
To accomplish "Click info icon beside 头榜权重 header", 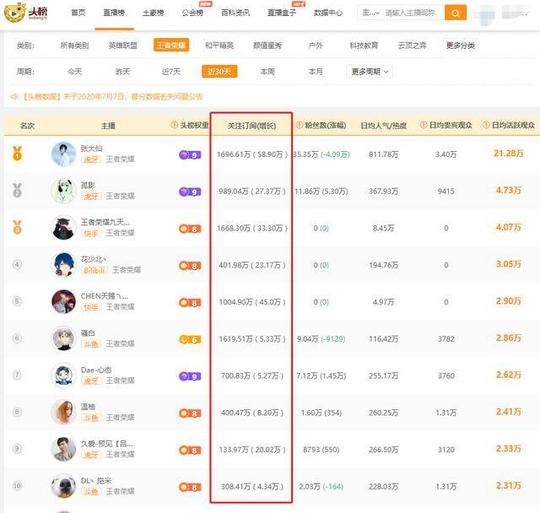I will (x=174, y=125).
